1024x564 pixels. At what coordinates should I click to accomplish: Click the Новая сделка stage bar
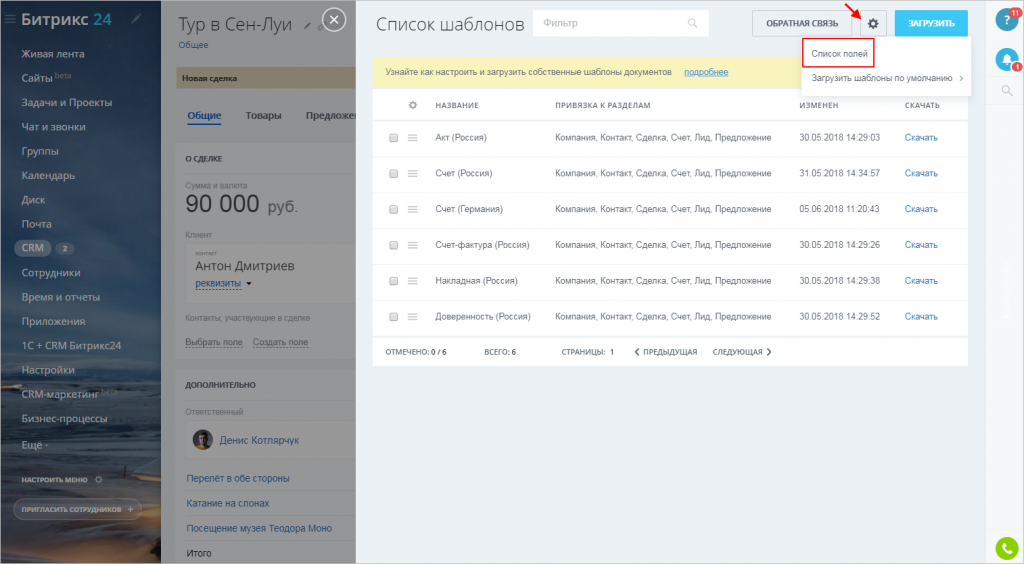266,78
